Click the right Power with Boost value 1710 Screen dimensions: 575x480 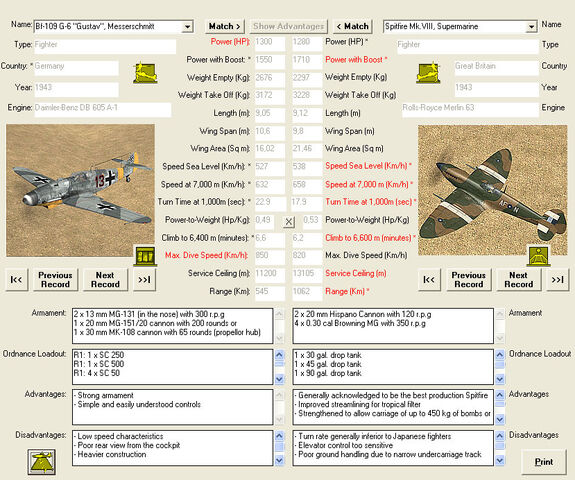click(x=307, y=61)
